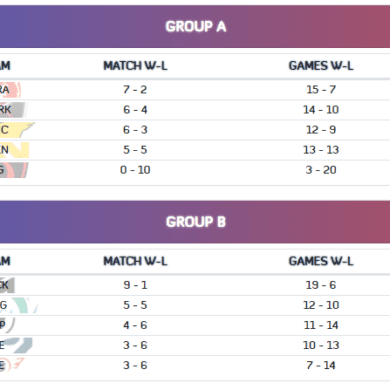Sort Group A by the MATCH W-L column header
Viewport: 390px width, 390px height.
tap(135, 66)
